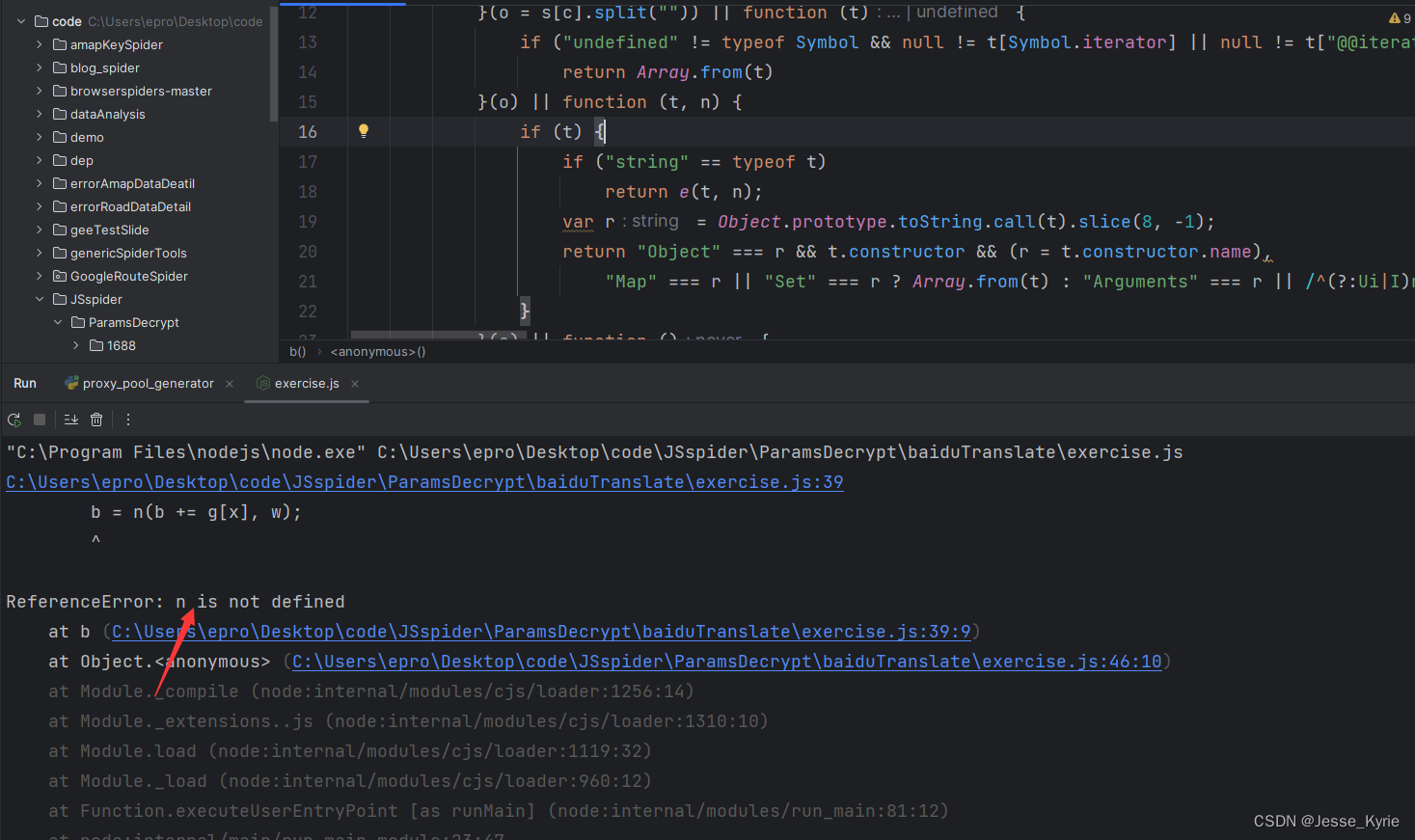Expand the blog_spider folder
Image resolution: width=1415 pixels, height=840 pixels.
[40, 68]
